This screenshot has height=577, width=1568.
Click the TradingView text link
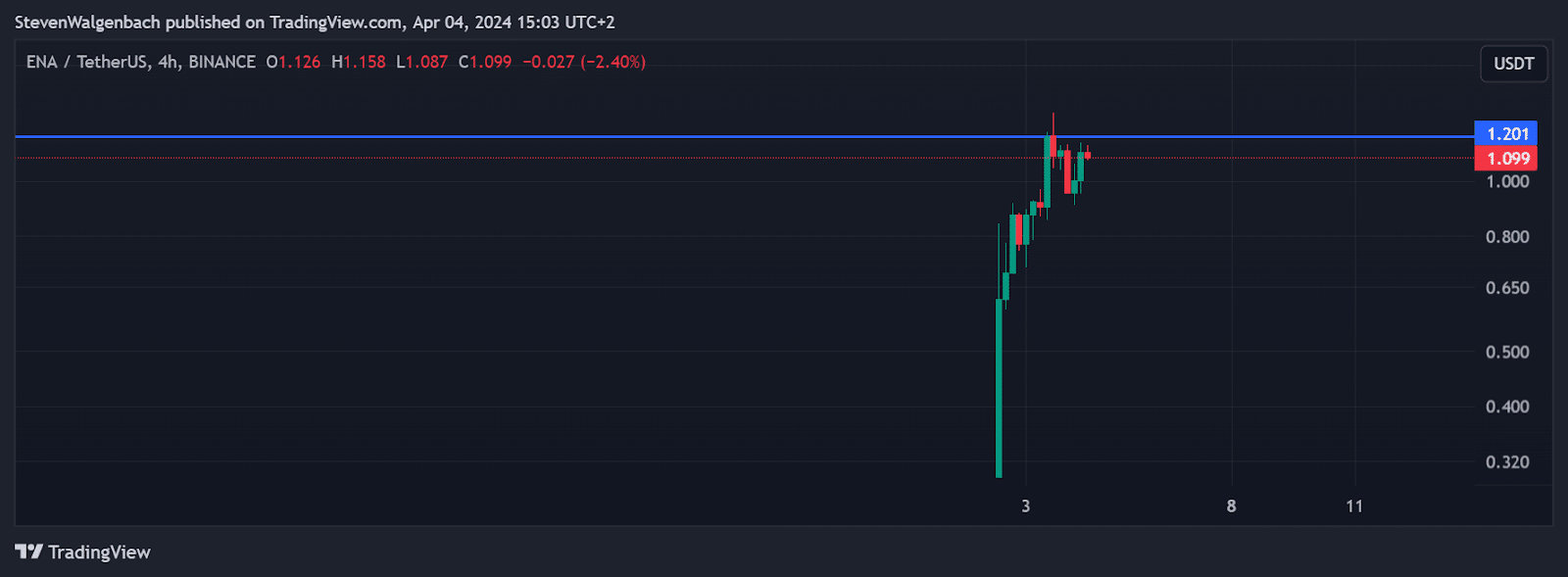(99, 553)
